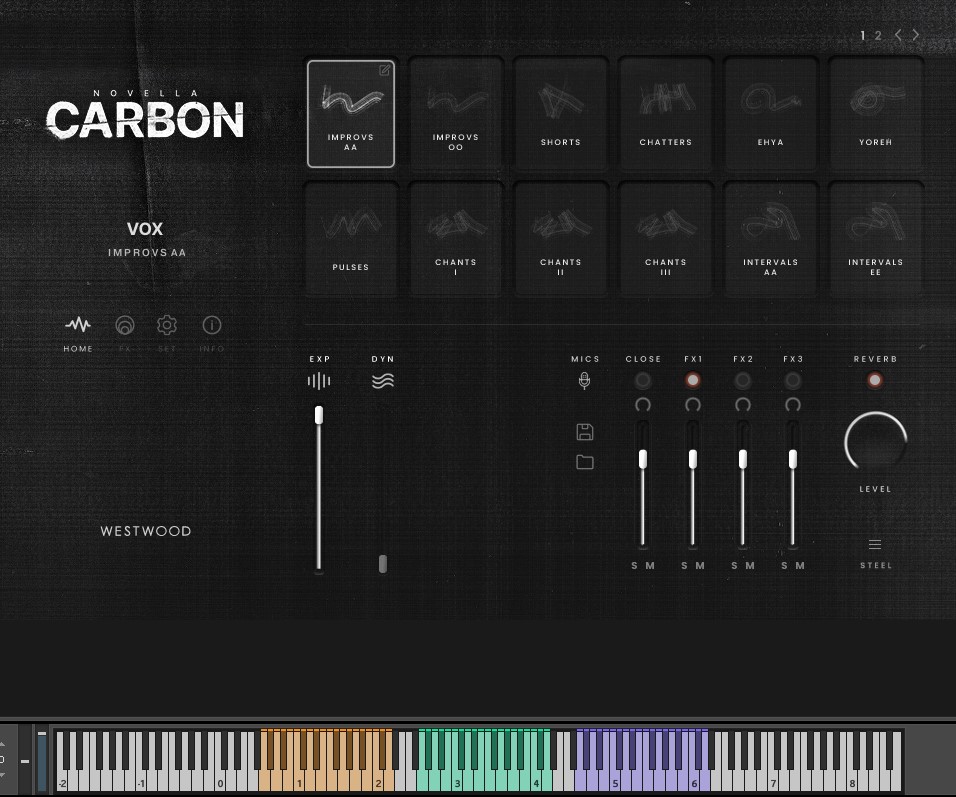Disable the FX1 channel power toggle
The height and width of the screenshot is (797, 956).
coord(693,380)
